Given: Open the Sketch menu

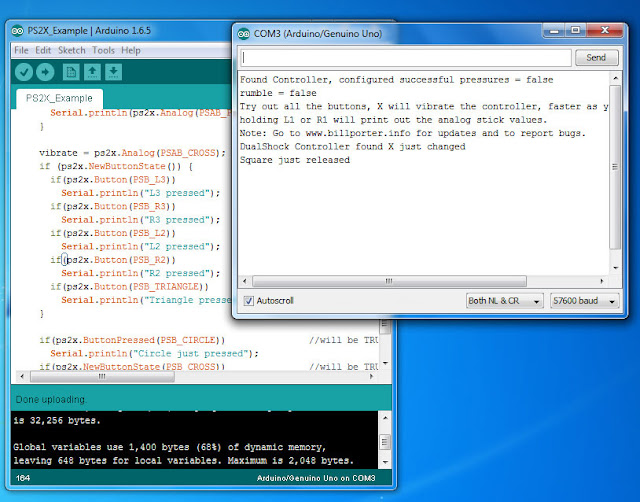Looking at the screenshot, I should (x=72, y=50).
